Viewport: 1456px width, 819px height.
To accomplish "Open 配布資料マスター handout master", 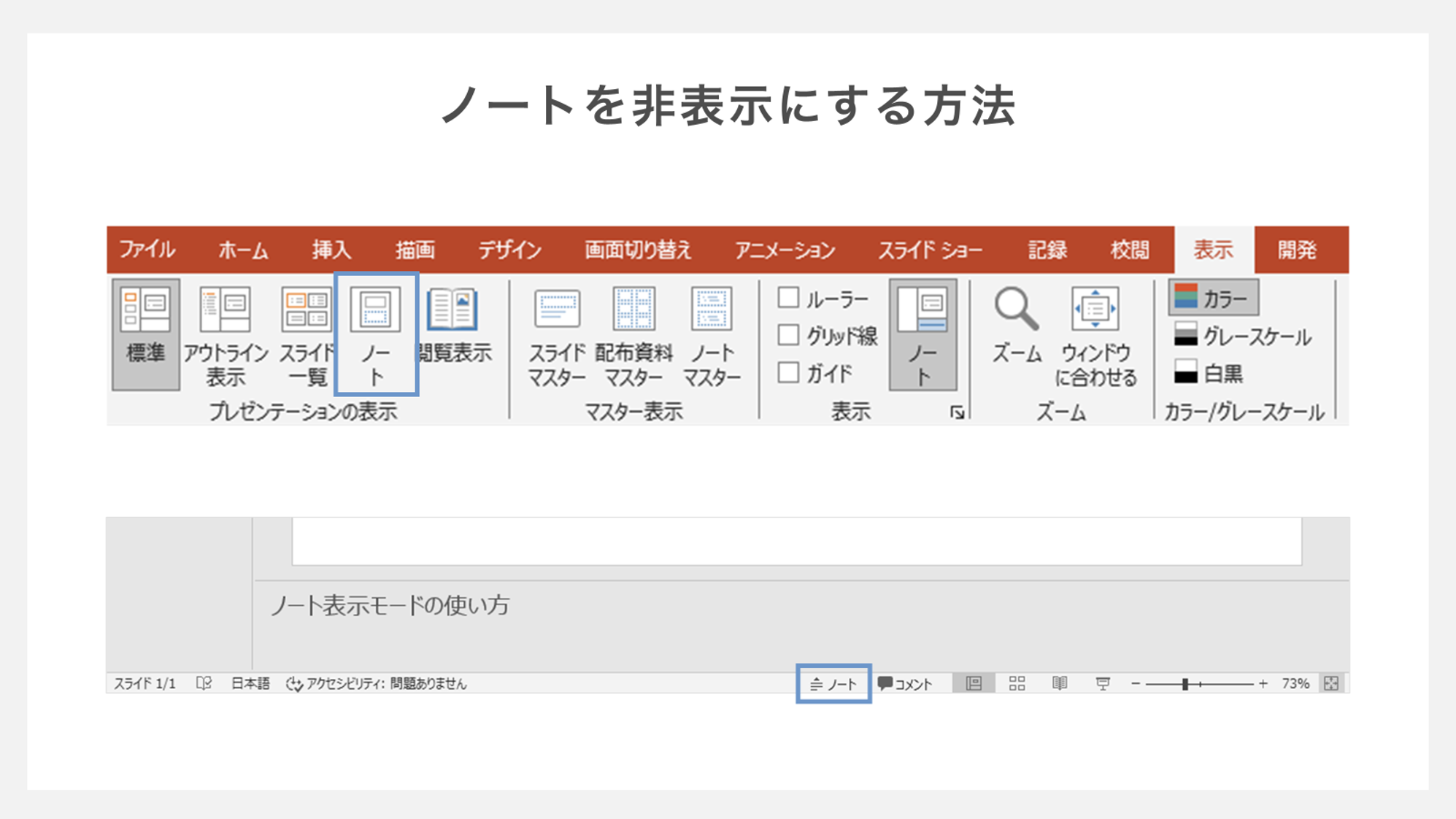I will pyautogui.click(x=633, y=334).
